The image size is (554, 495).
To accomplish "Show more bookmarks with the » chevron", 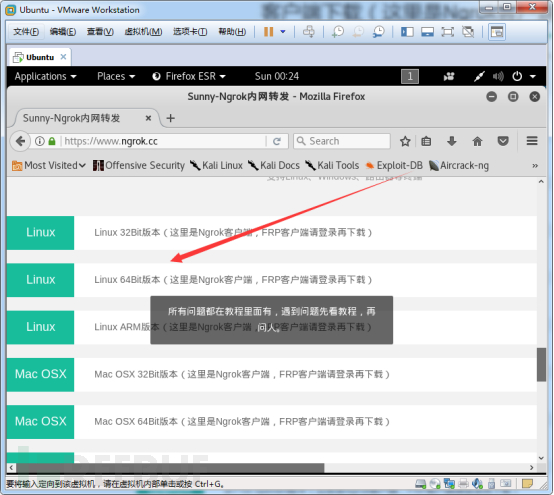I will tap(535, 165).
